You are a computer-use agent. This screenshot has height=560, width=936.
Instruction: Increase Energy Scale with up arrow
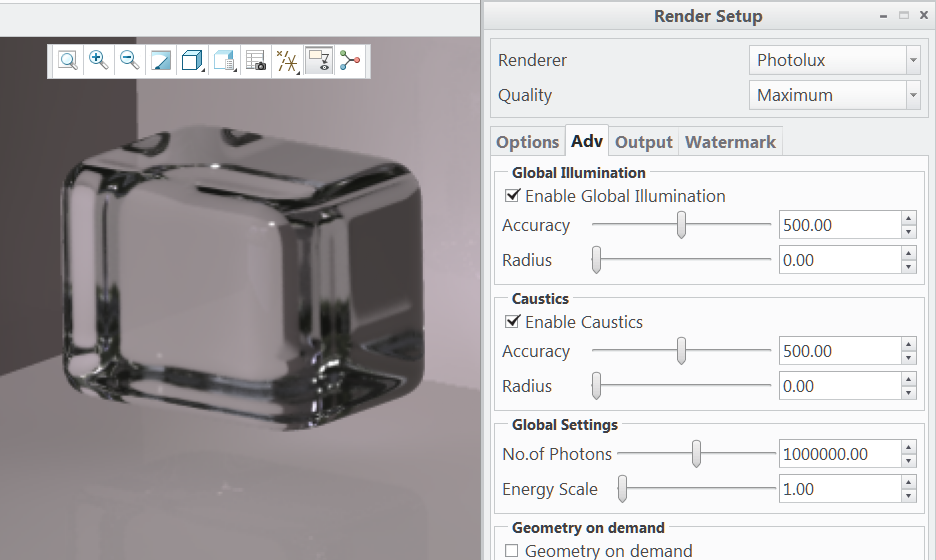click(909, 482)
